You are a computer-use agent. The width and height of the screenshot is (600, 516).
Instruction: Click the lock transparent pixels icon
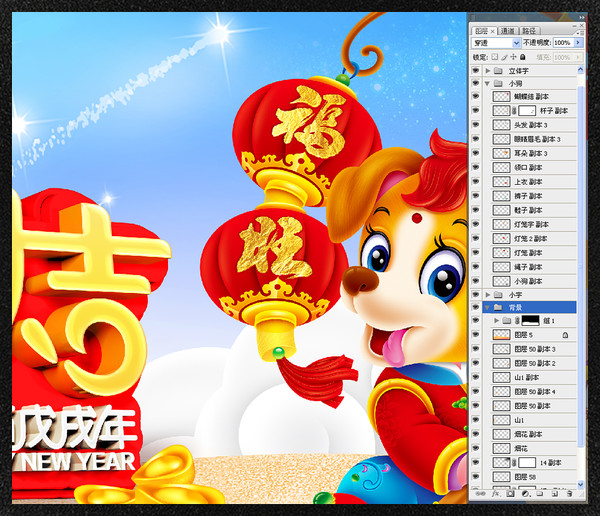[x=494, y=57]
